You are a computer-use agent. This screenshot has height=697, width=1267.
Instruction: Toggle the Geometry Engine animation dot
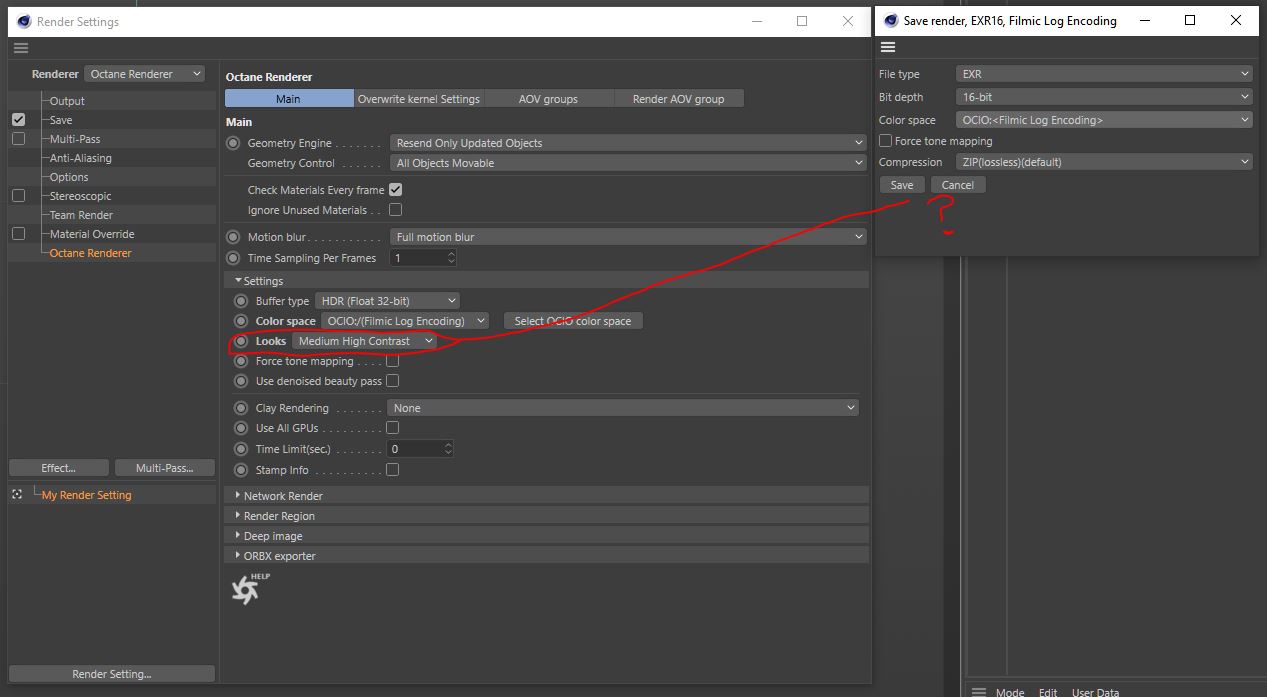pos(233,143)
